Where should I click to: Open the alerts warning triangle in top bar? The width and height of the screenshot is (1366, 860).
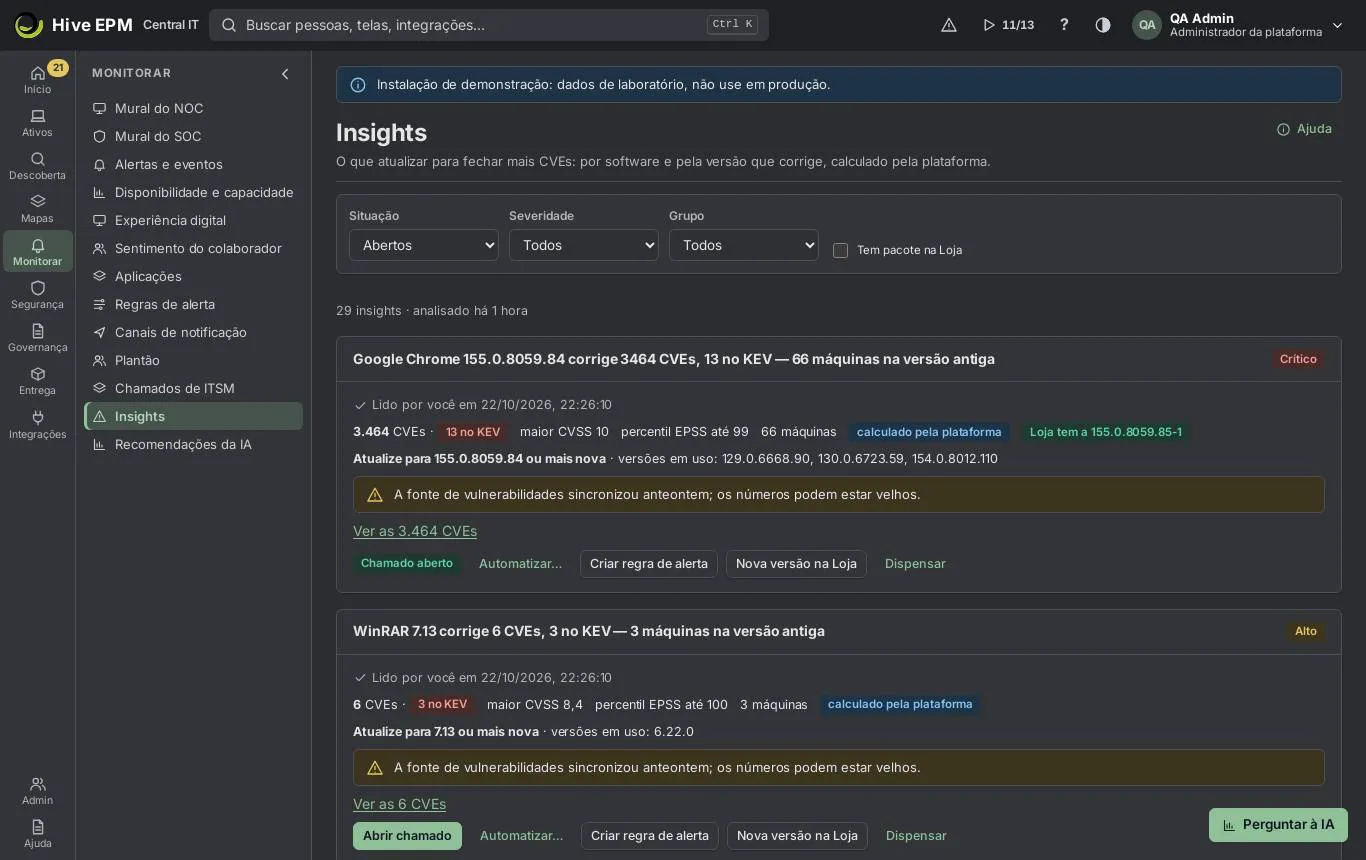949,25
